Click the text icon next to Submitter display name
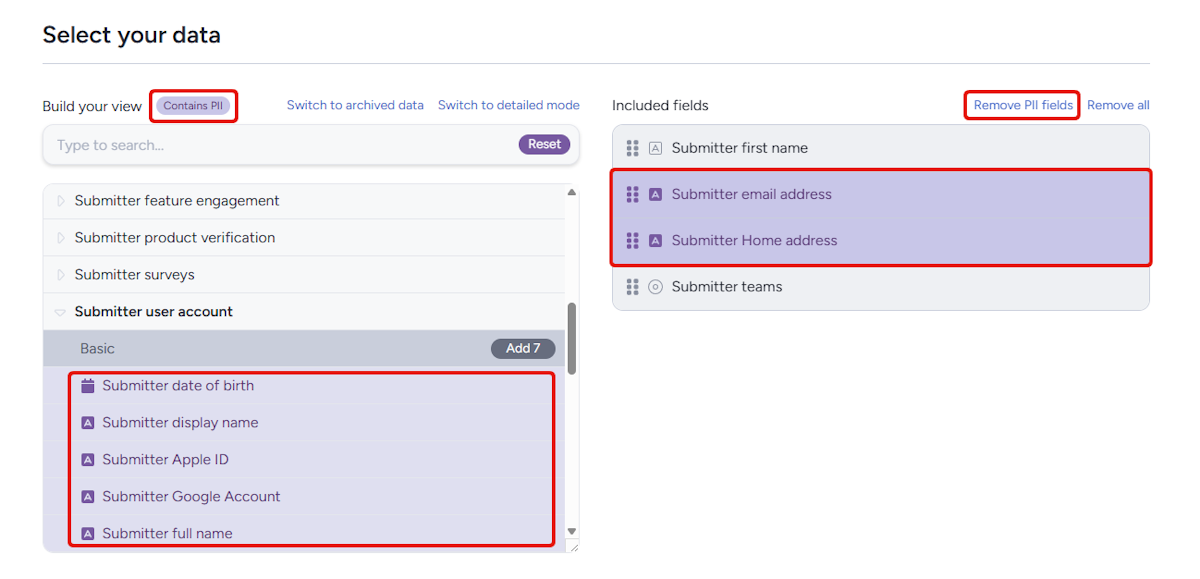Viewport: 1200px width, 579px height. pos(88,423)
